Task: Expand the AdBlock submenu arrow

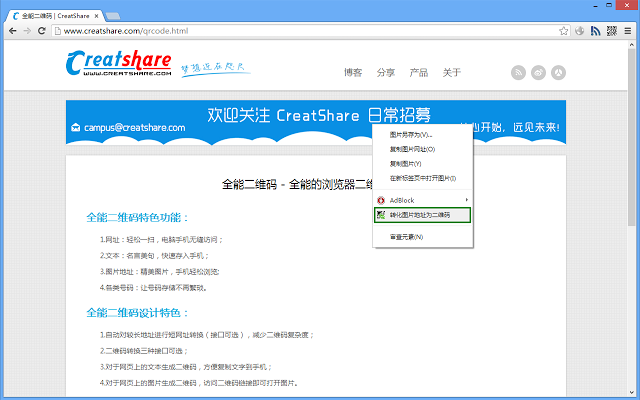Action: point(467,200)
